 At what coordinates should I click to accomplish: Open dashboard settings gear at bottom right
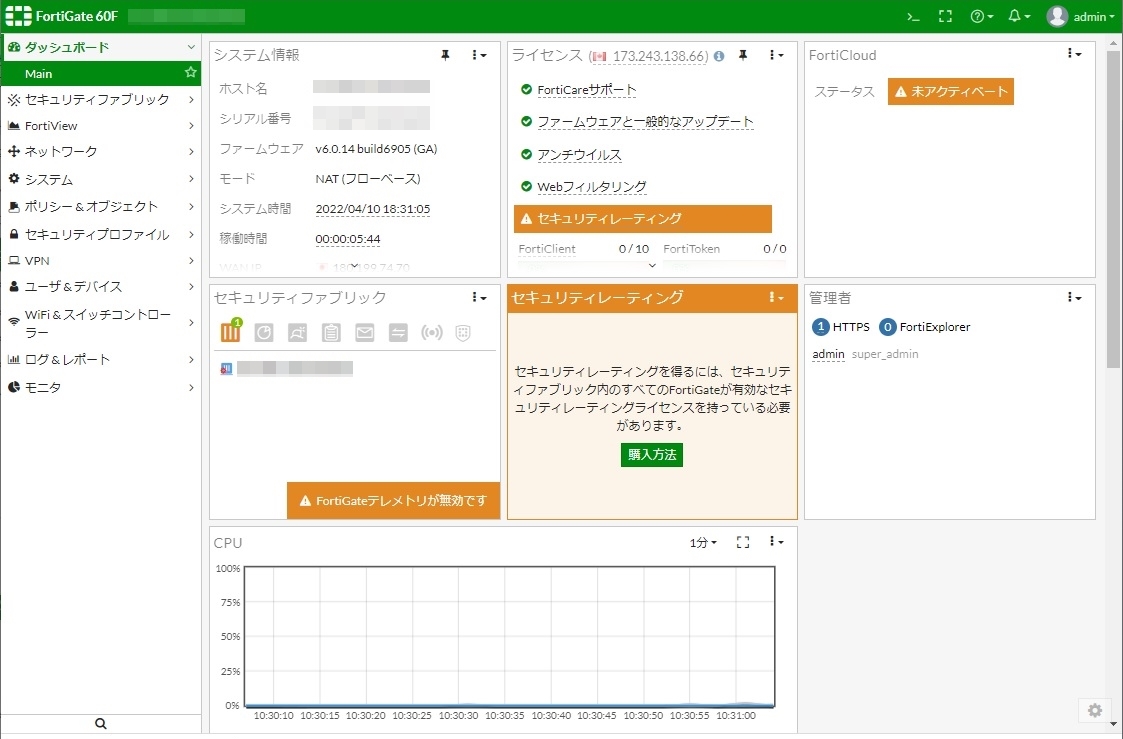pyautogui.click(x=1095, y=710)
